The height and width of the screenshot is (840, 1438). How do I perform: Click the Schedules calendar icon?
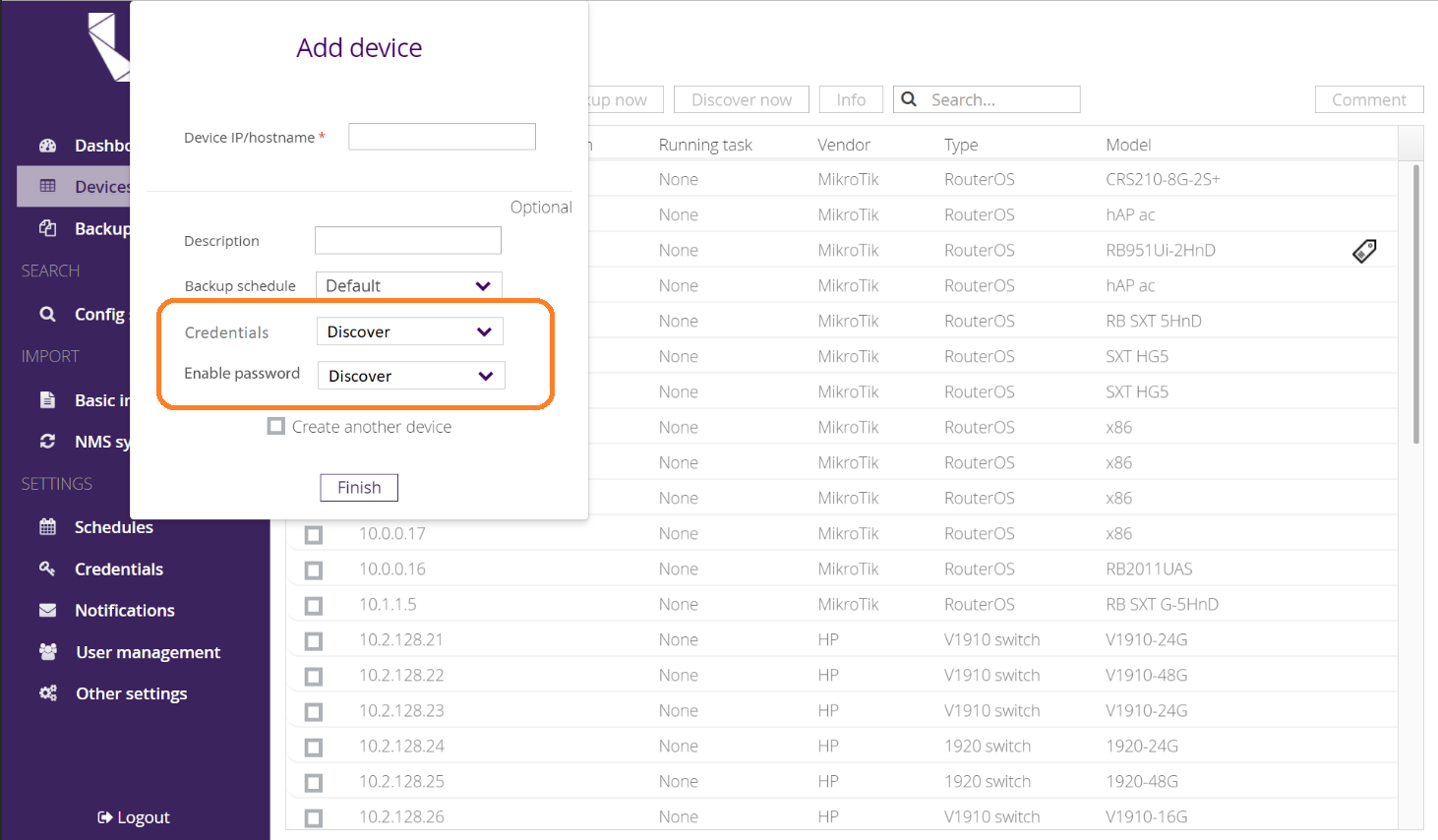(47, 527)
